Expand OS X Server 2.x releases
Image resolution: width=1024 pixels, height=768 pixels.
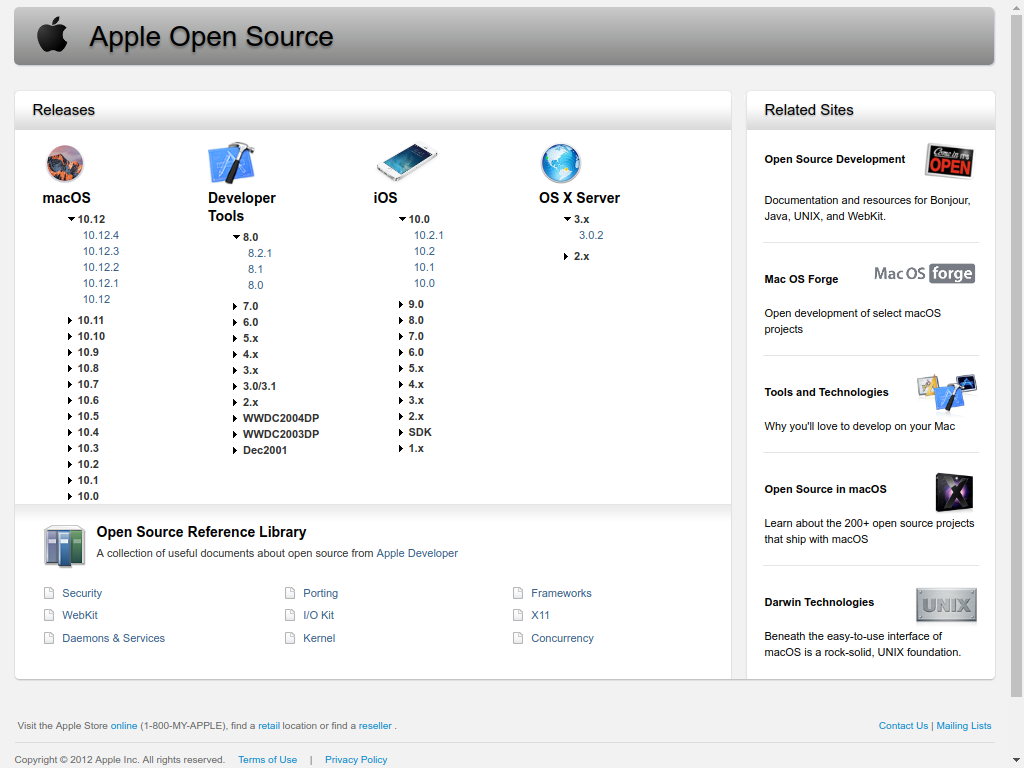566,257
